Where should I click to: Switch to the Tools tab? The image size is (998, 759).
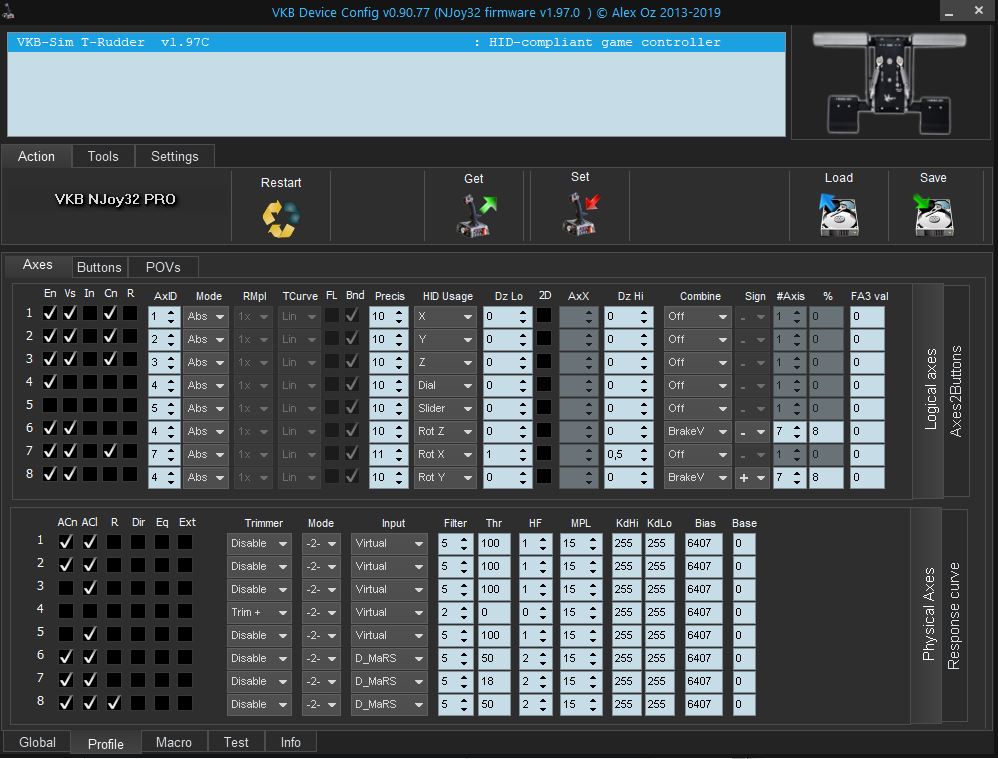(103, 156)
